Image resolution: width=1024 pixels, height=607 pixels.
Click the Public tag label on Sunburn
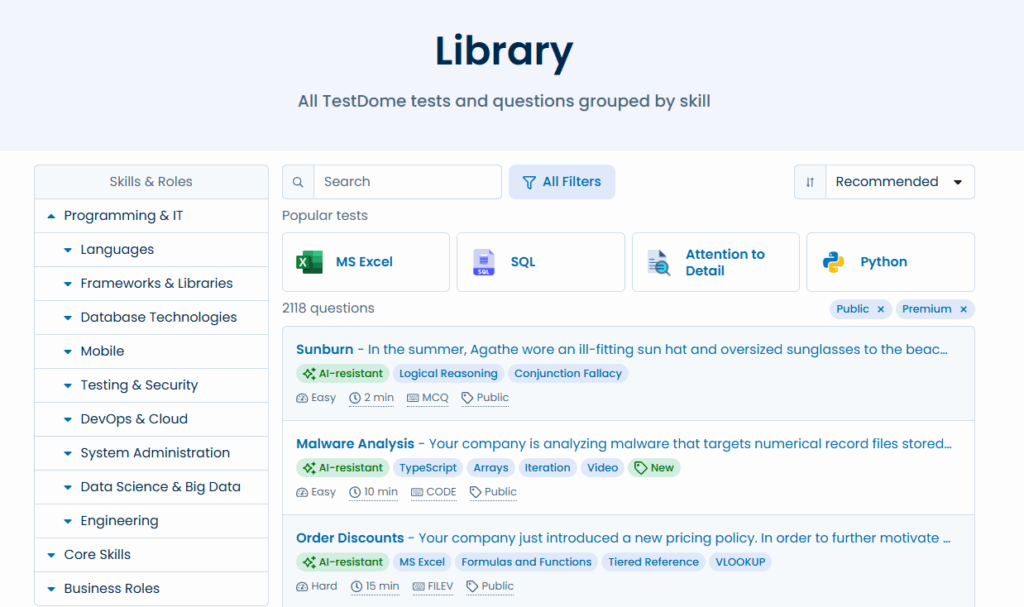485,398
